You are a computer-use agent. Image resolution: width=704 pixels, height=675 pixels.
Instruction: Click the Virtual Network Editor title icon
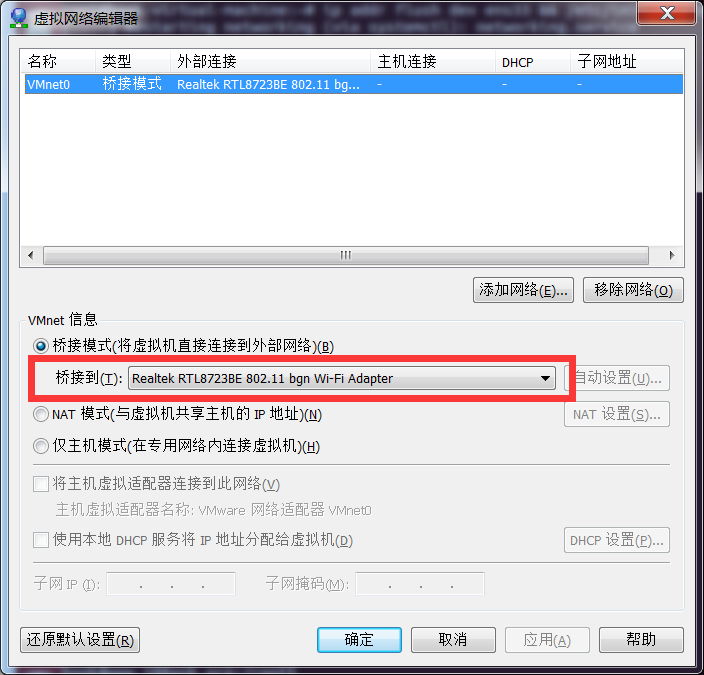point(19,17)
